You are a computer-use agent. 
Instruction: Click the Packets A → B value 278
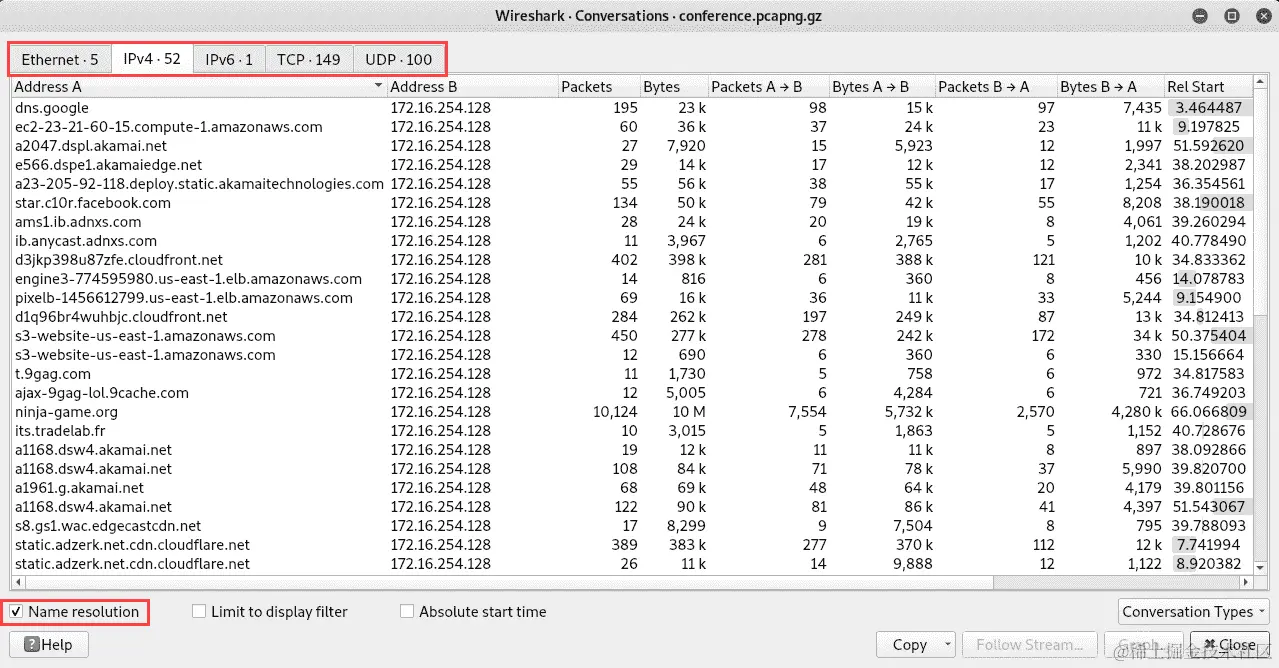pos(814,336)
